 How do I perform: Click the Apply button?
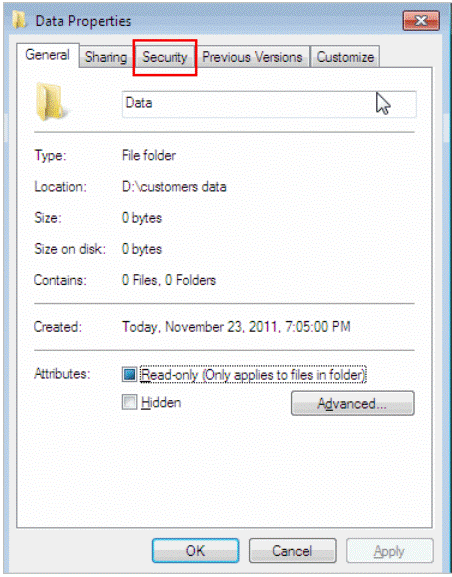389,551
